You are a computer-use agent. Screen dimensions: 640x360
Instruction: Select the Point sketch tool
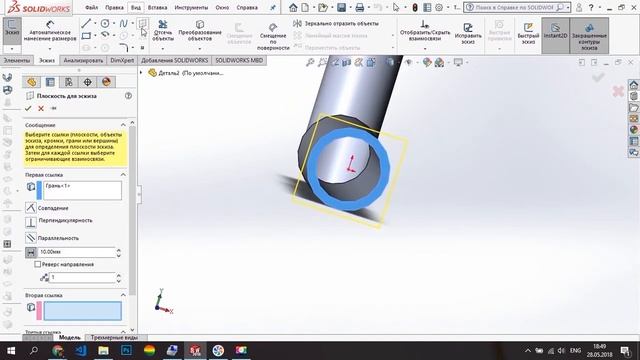(142, 48)
